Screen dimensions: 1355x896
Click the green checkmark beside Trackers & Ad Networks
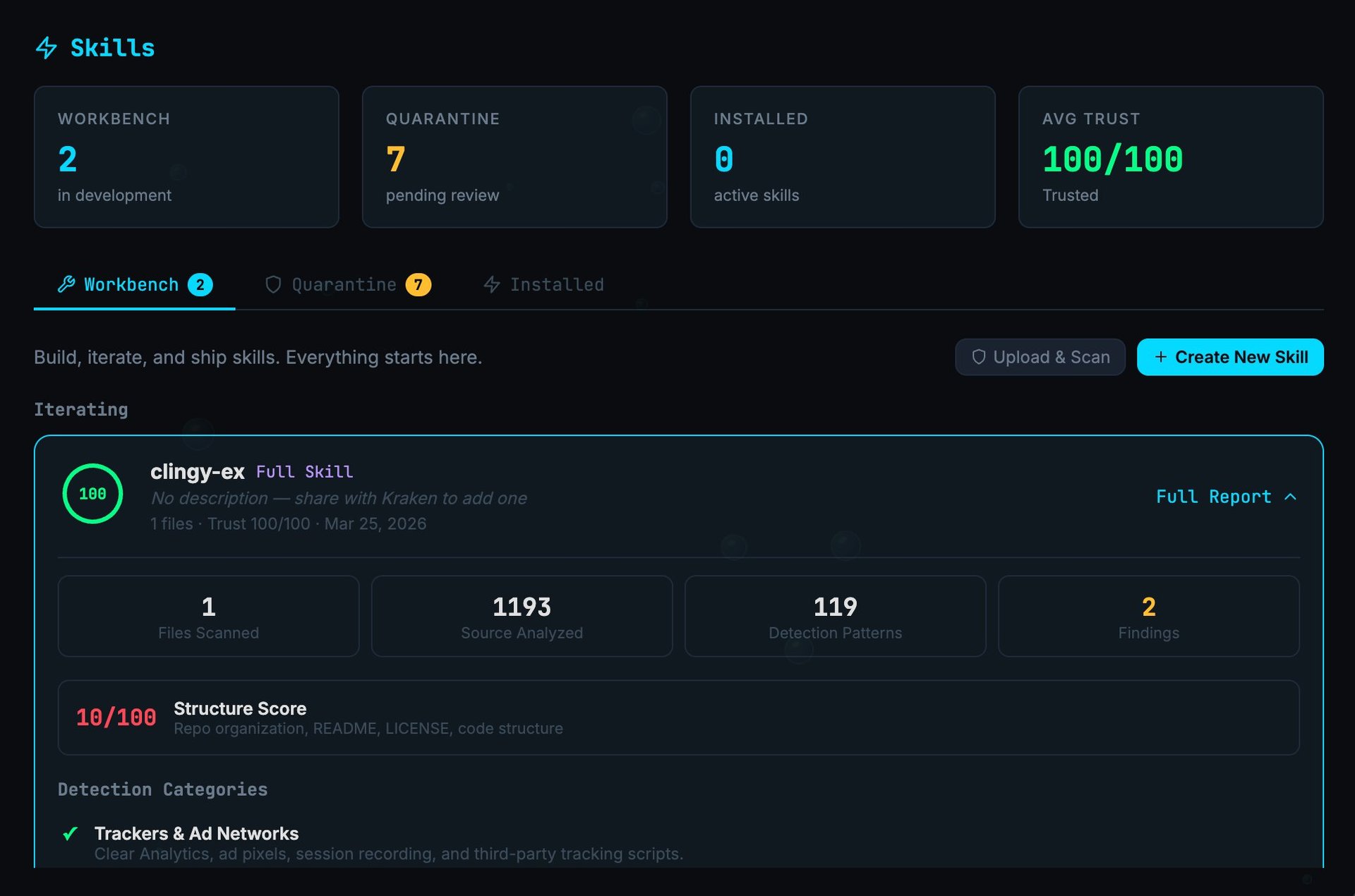pyautogui.click(x=70, y=834)
